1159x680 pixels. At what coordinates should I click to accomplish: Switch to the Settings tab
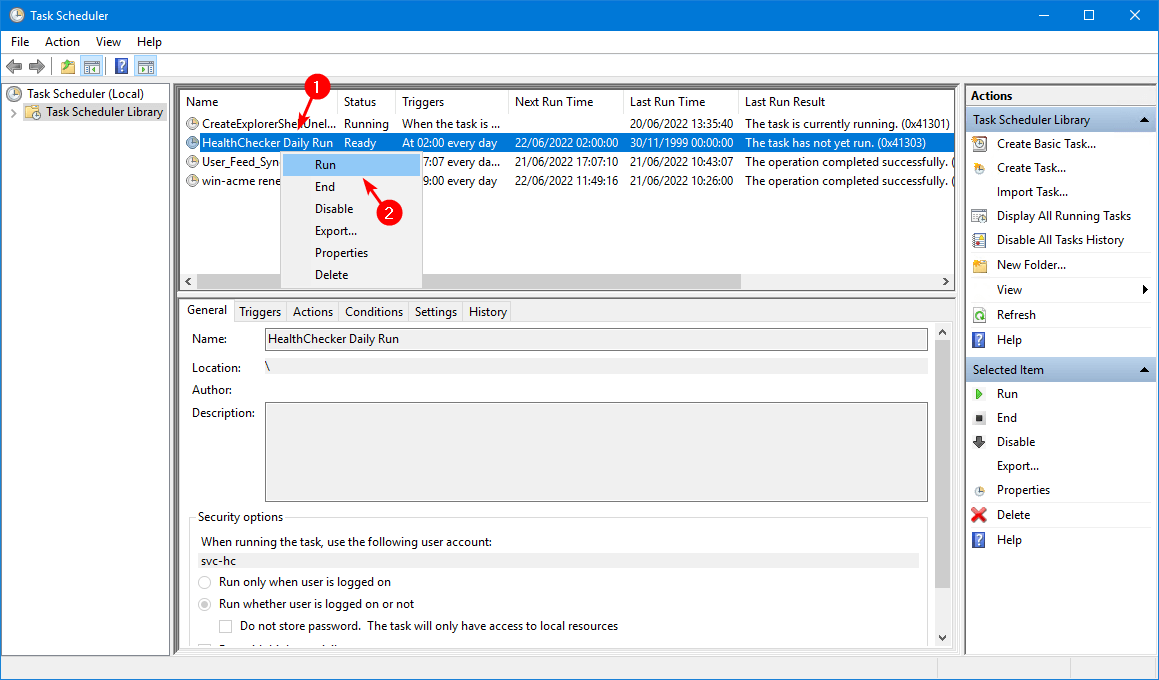pyautogui.click(x=436, y=312)
